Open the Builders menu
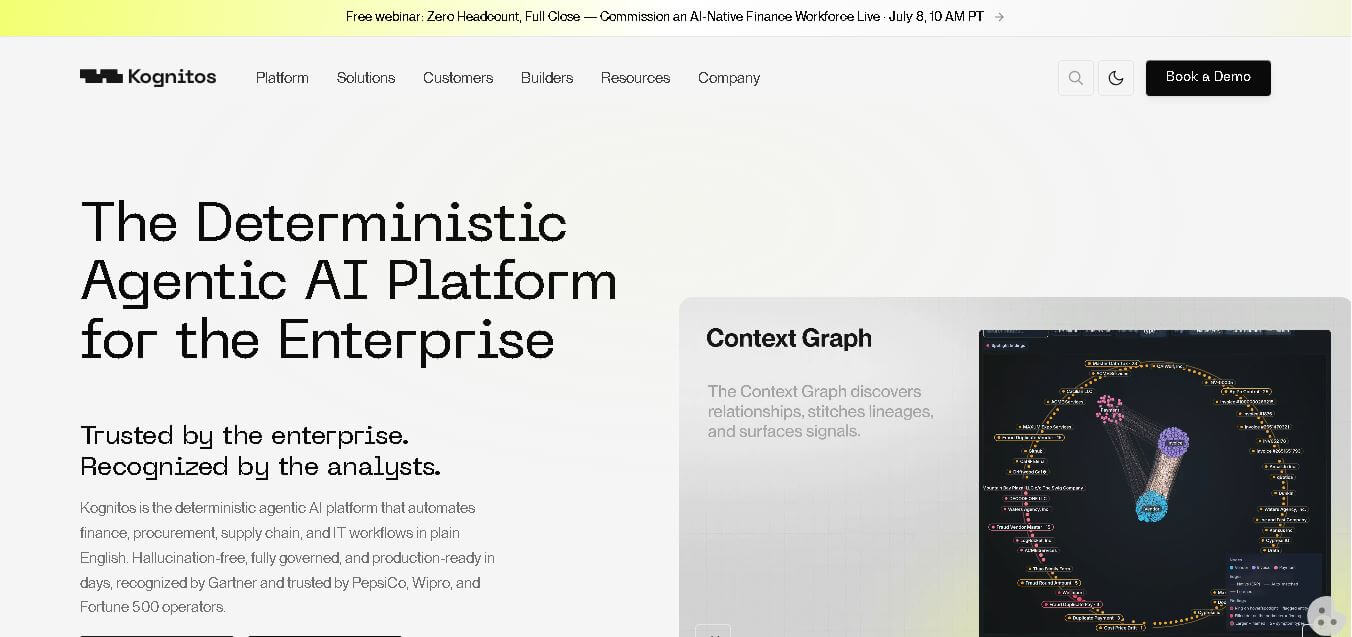 point(547,78)
